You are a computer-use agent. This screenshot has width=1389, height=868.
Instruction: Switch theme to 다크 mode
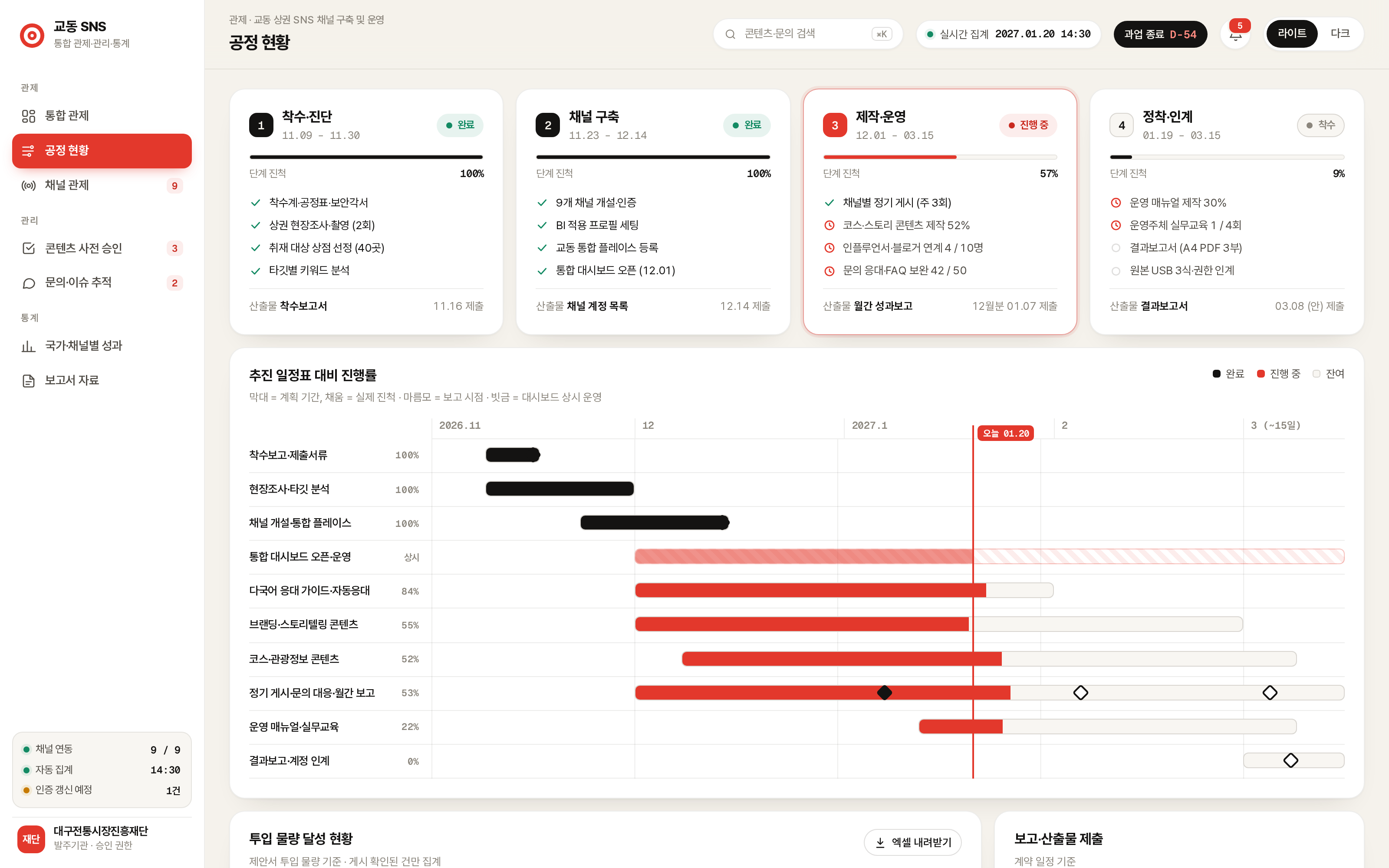(1340, 34)
